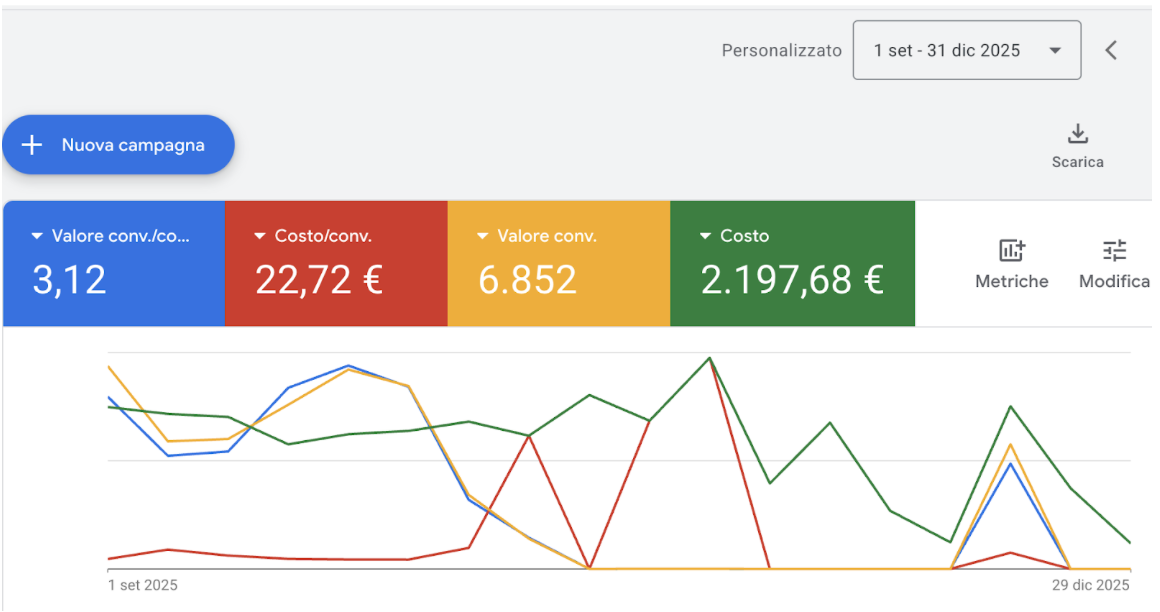This screenshot has width=1160, height=612.
Task: Select the yellow 6.852 metric card
Action: [x=559, y=263]
